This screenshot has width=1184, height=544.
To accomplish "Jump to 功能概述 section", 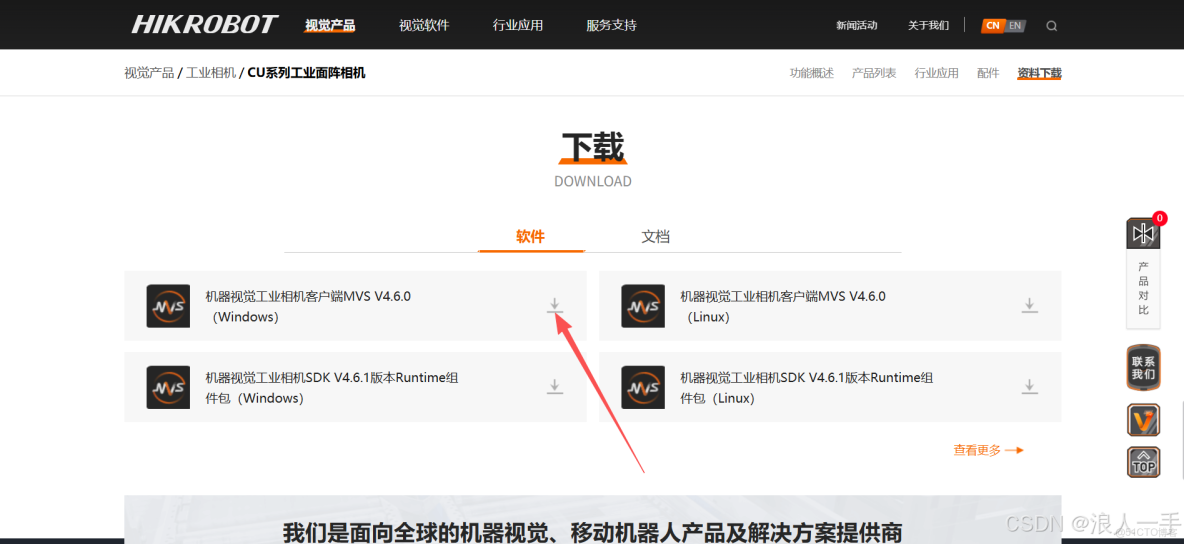I will click(812, 73).
